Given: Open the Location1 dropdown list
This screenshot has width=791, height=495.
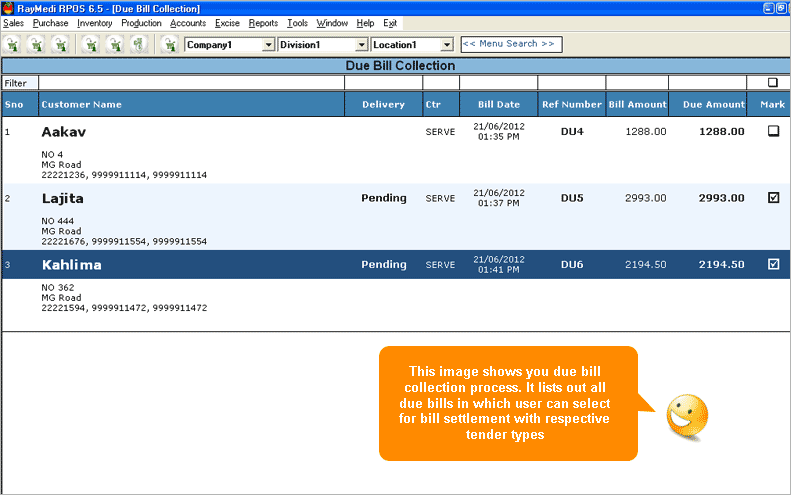Looking at the screenshot, I should (446, 45).
